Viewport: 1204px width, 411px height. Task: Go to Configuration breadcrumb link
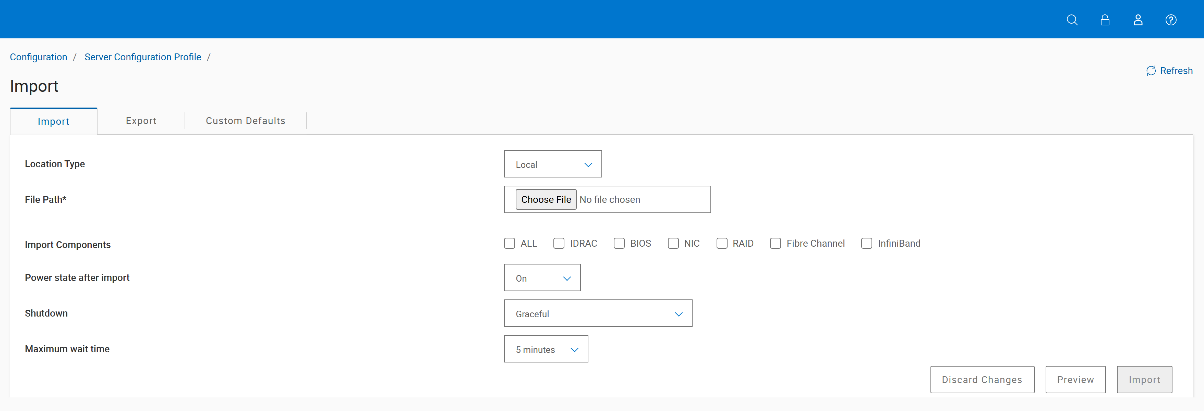[39, 57]
